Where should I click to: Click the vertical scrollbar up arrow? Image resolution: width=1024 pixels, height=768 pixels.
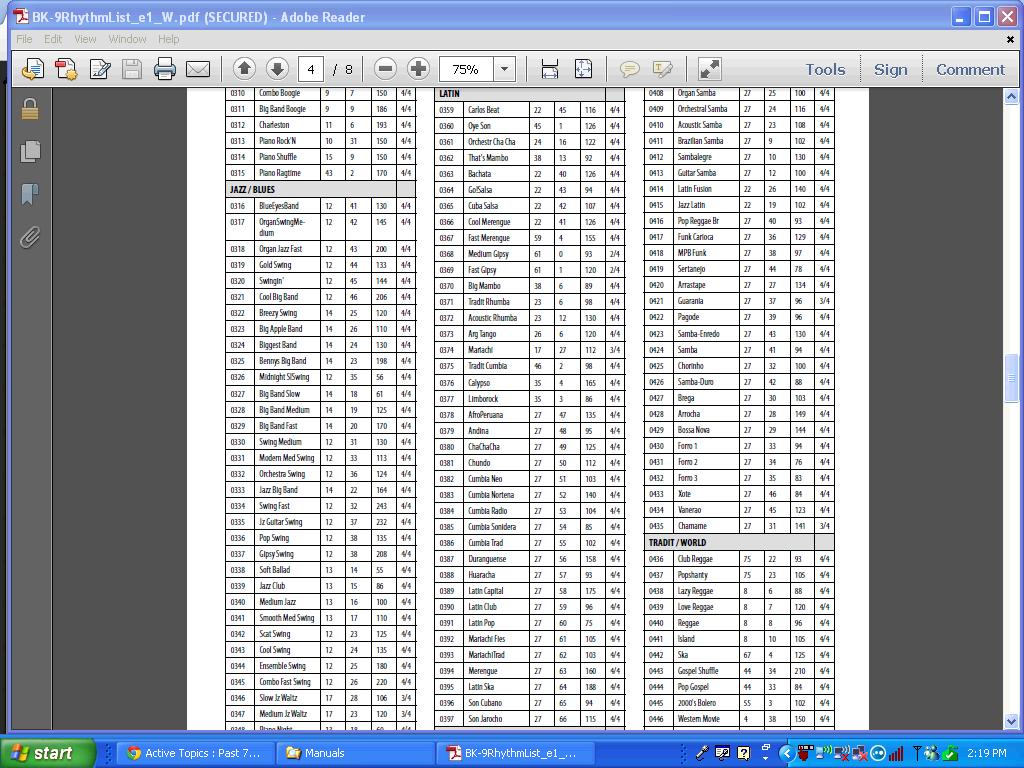click(1011, 97)
